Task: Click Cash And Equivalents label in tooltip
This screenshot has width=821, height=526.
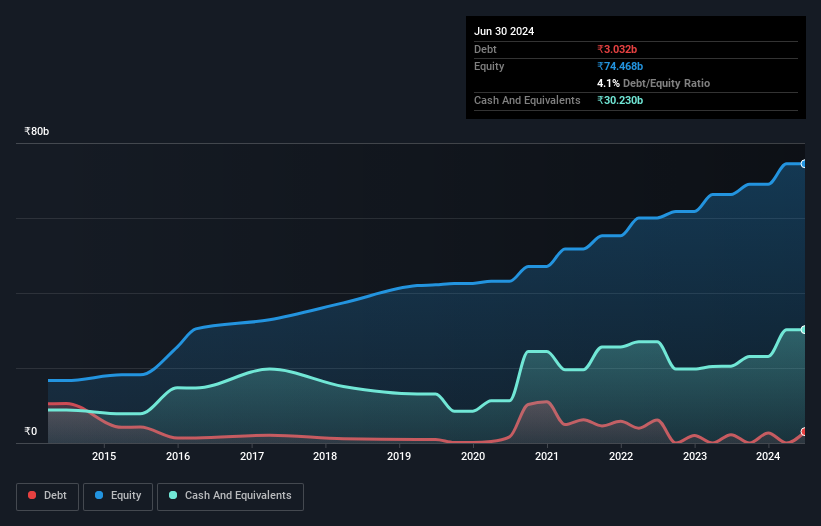Action: click(527, 100)
